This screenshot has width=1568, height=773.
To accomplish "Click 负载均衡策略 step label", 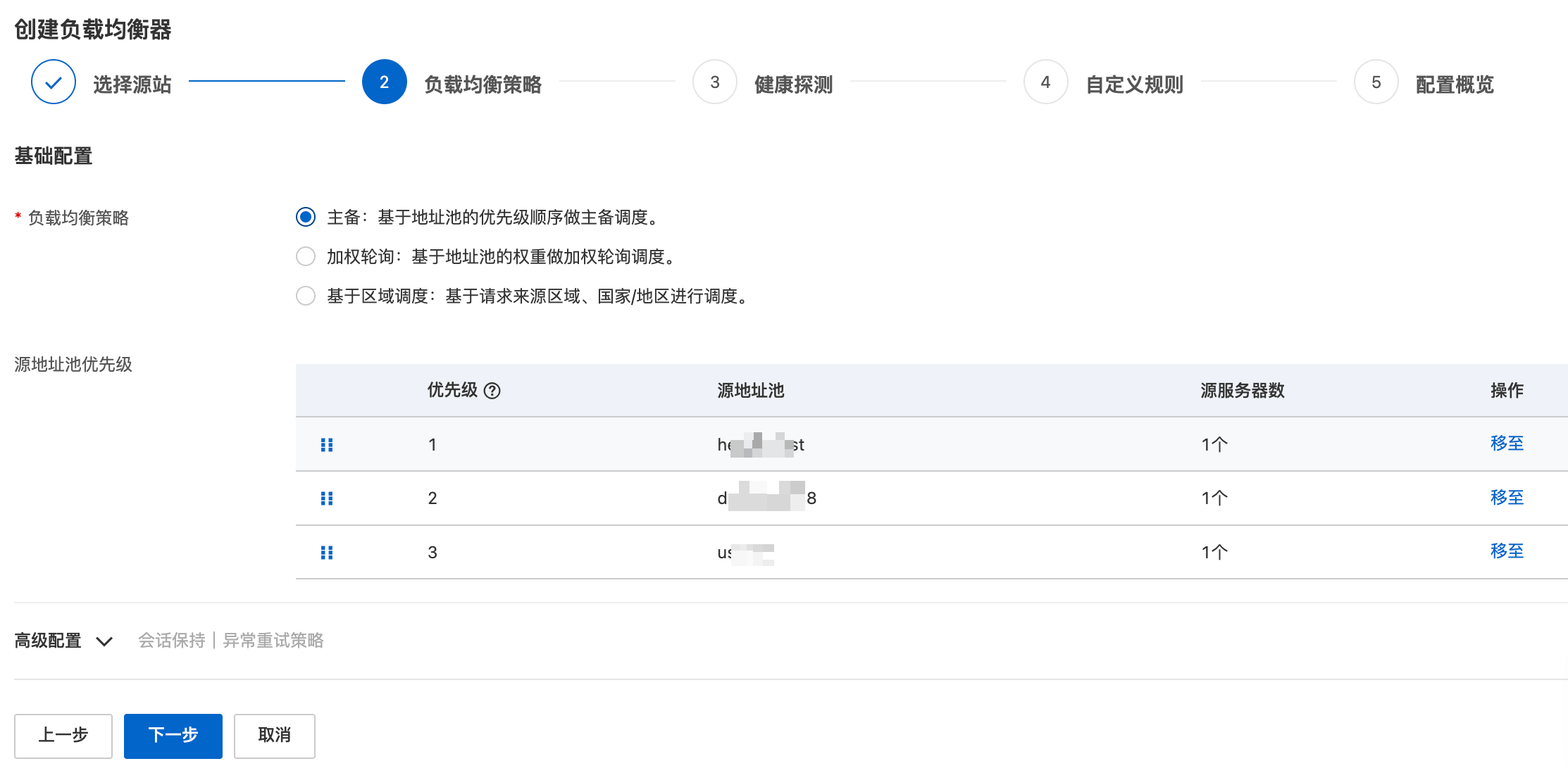I will coord(483,84).
